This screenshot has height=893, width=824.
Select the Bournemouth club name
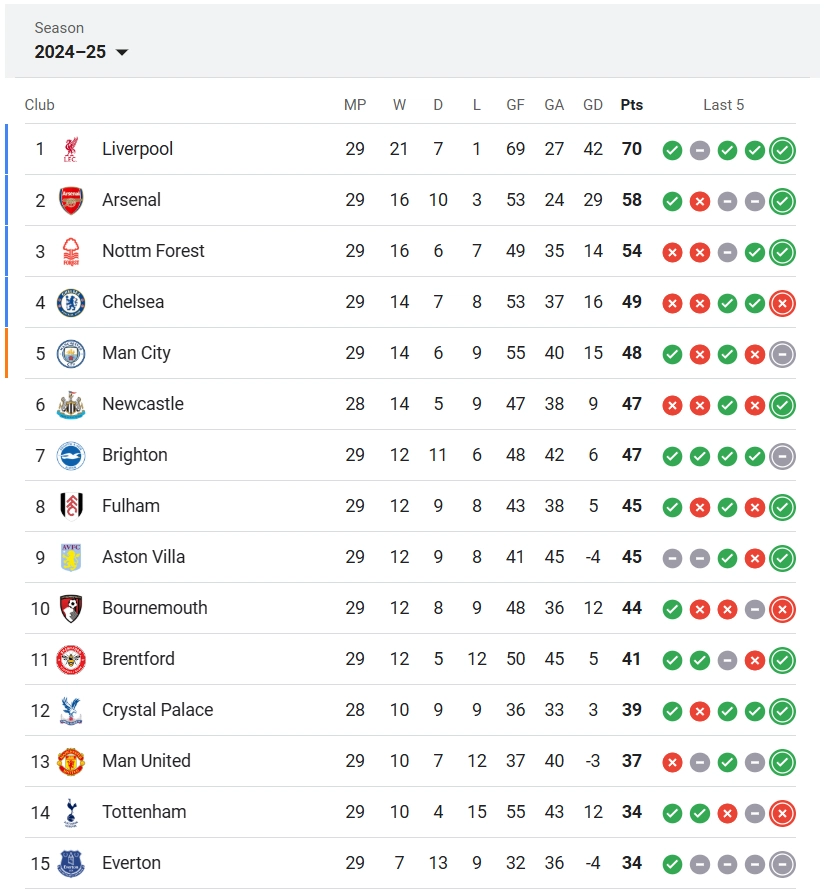(x=154, y=608)
